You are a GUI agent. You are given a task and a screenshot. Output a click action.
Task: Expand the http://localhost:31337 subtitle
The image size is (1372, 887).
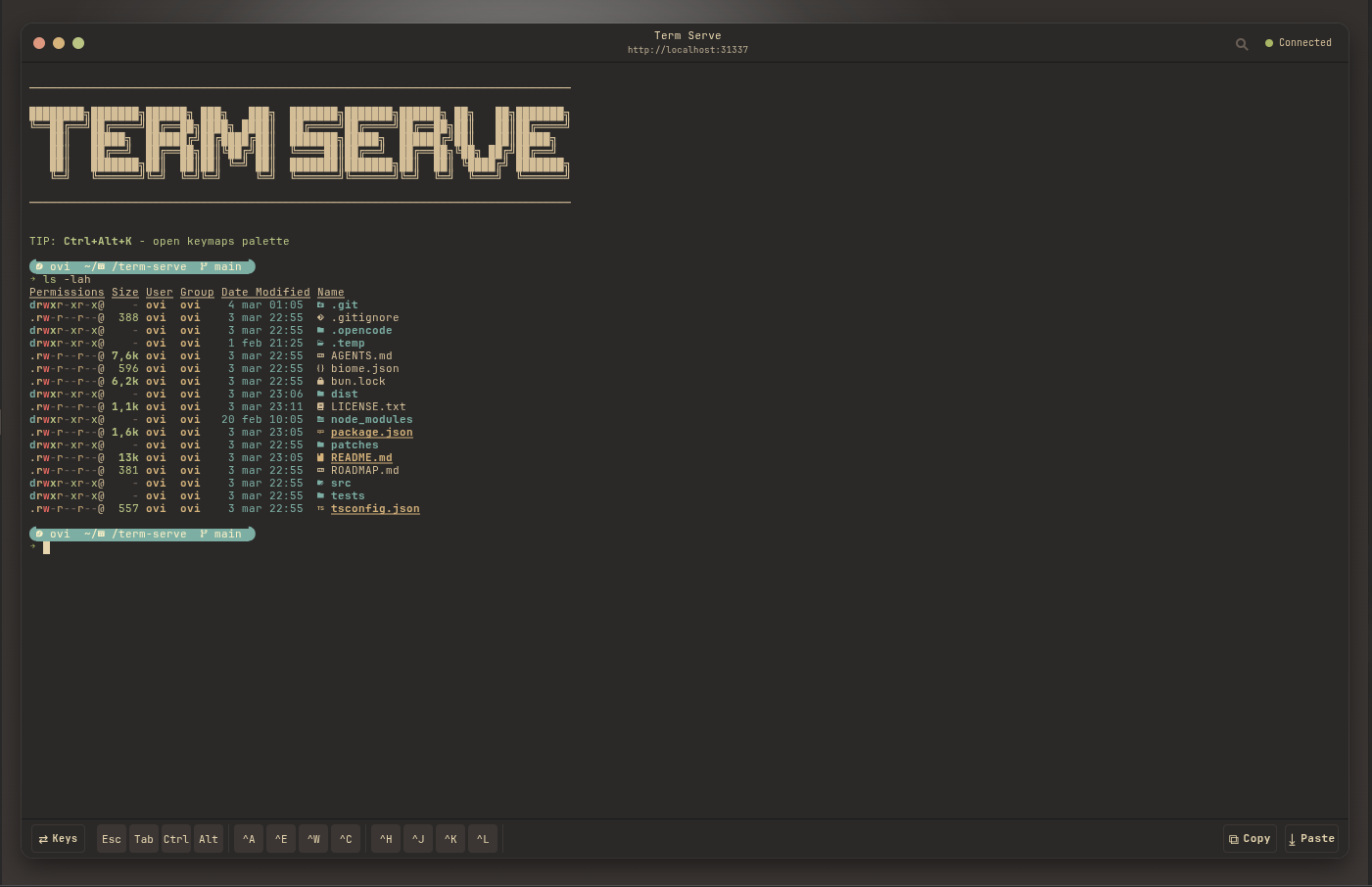point(687,50)
